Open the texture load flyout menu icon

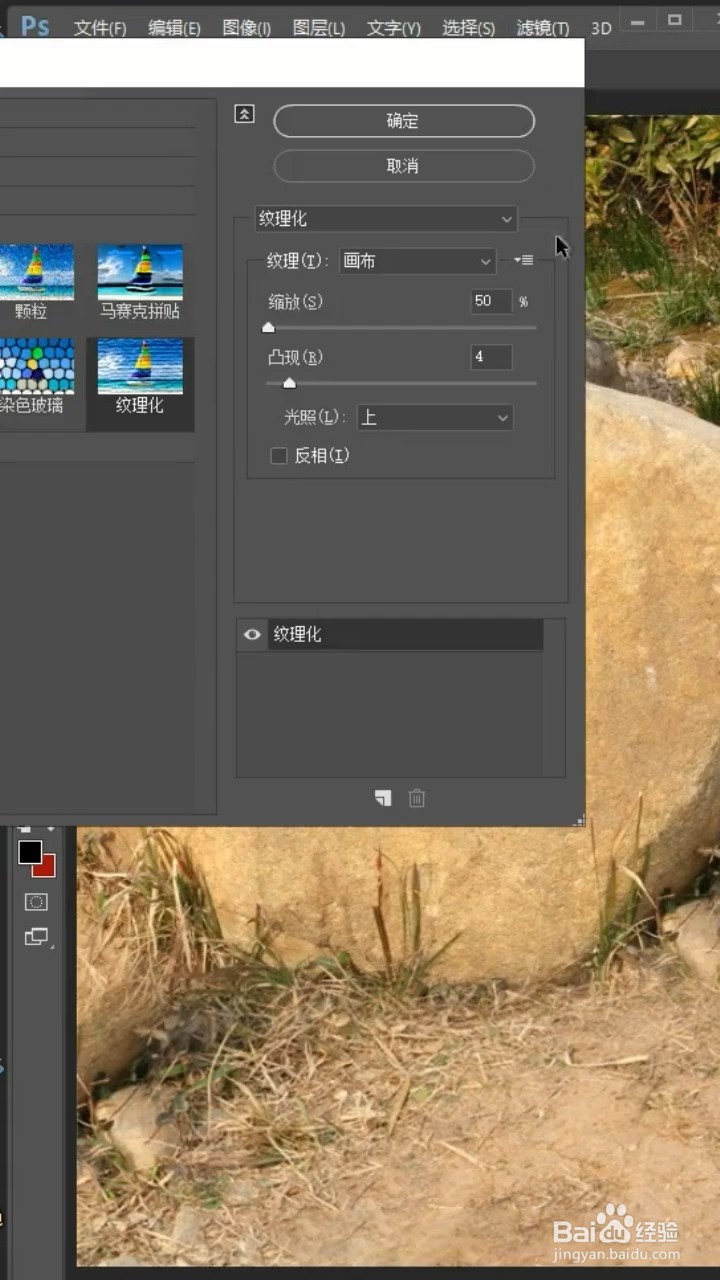[523, 260]
